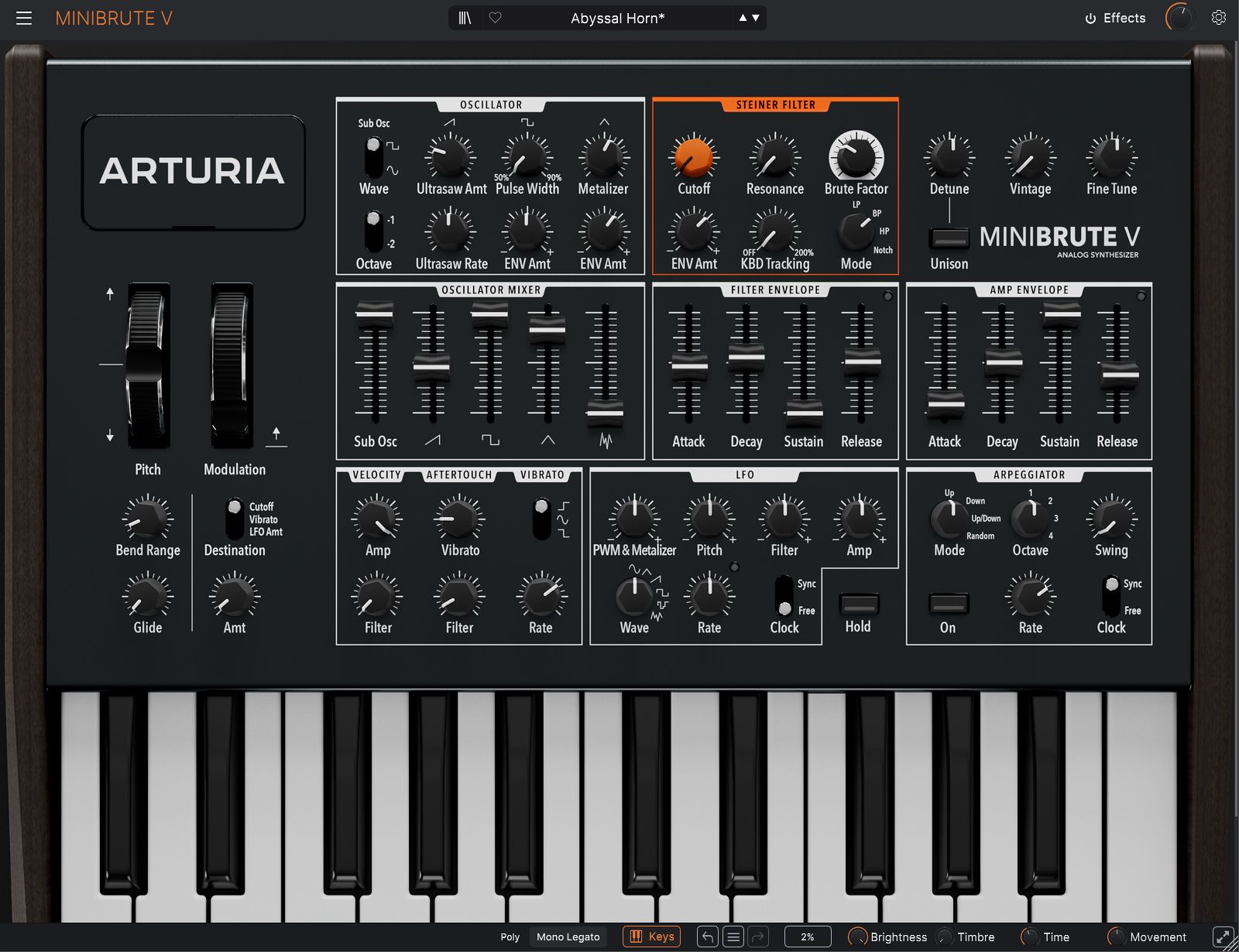This screenshot has height=952, width=1239.
Task: Favorite the preset with heart icon
Action: tap(496, 18)
